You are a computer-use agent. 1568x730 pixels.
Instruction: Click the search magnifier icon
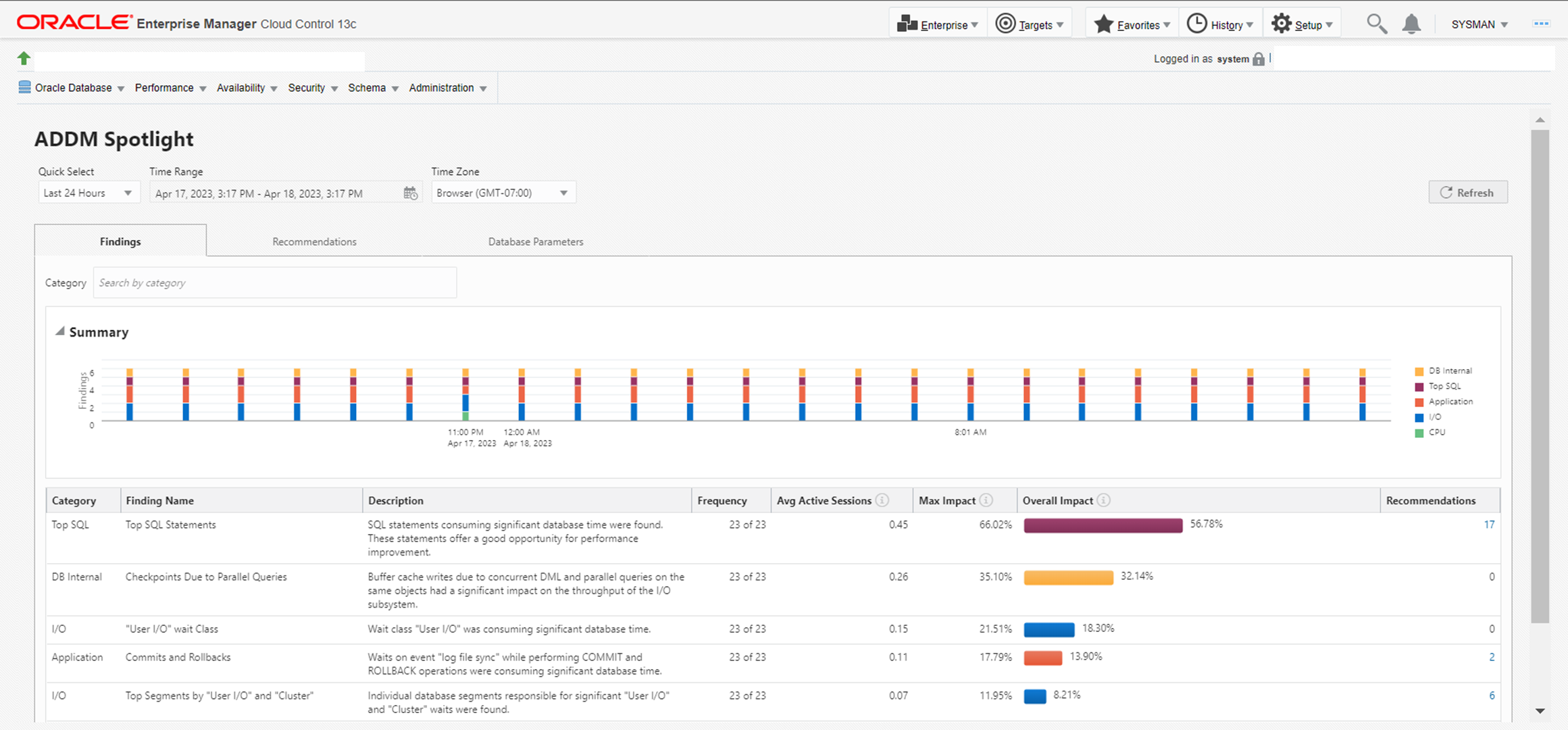[1376, 24]
